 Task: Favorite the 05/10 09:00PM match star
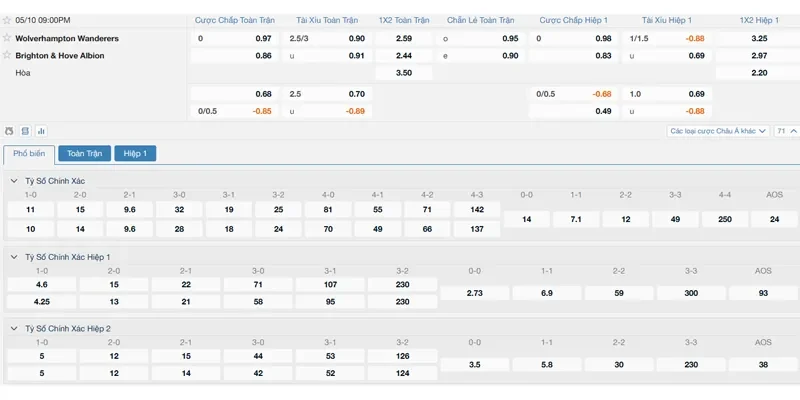pos(7,20)
